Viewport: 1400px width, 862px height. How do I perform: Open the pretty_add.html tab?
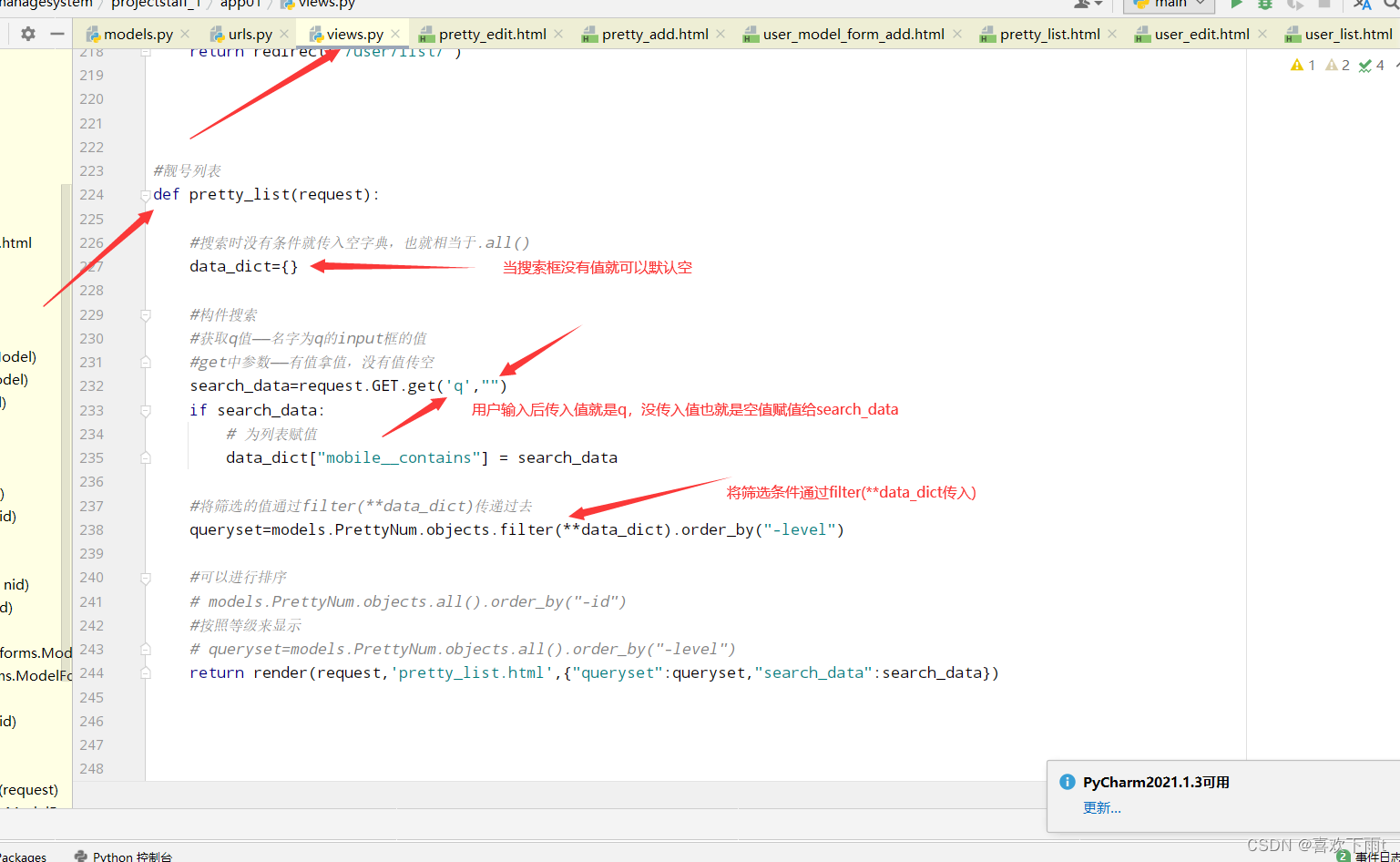(655, 34)
